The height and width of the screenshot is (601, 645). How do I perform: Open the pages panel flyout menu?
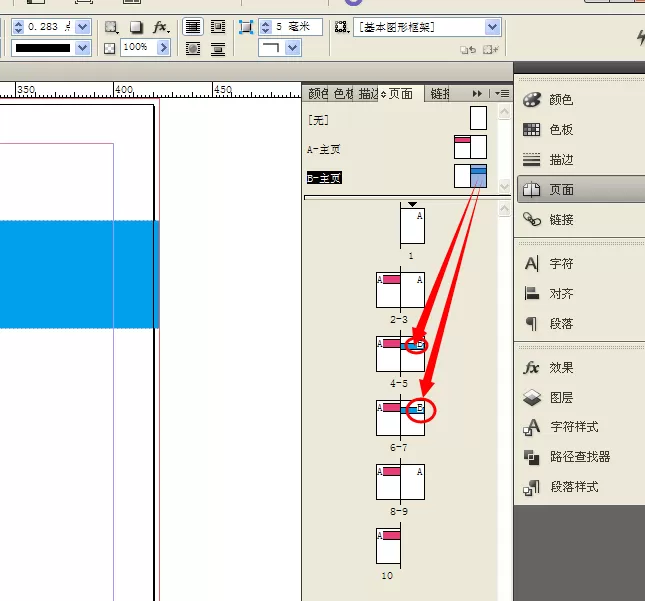pyautogui.click(x=502, y=94)
